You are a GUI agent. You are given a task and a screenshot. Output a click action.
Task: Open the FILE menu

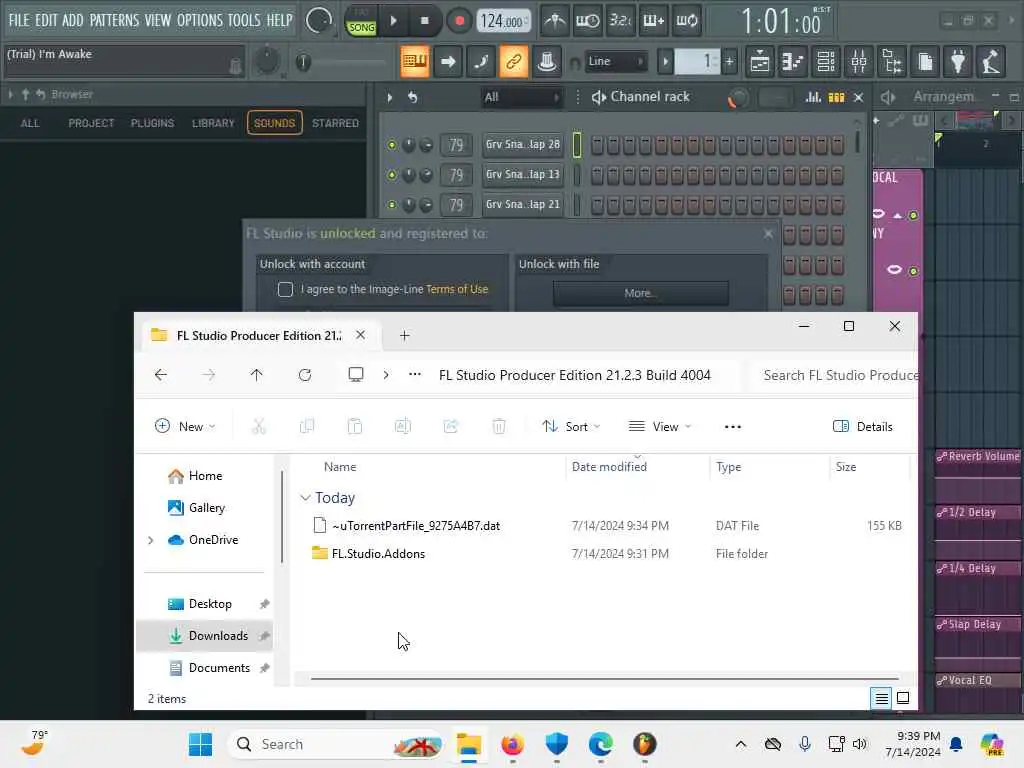coord(19,20)
